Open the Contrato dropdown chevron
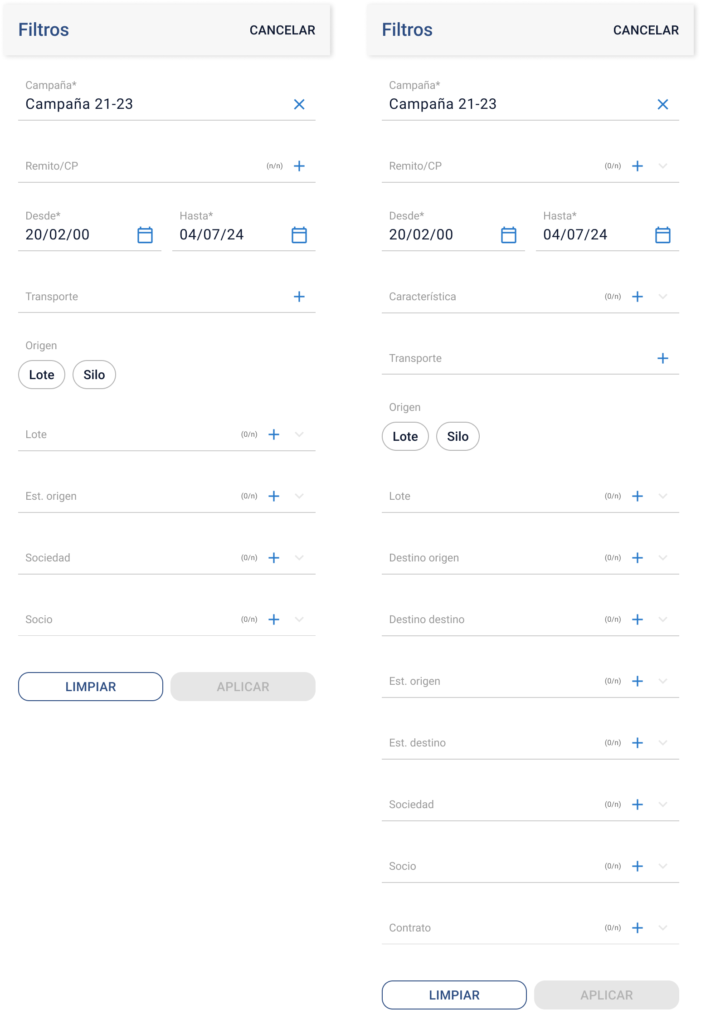 662,928
